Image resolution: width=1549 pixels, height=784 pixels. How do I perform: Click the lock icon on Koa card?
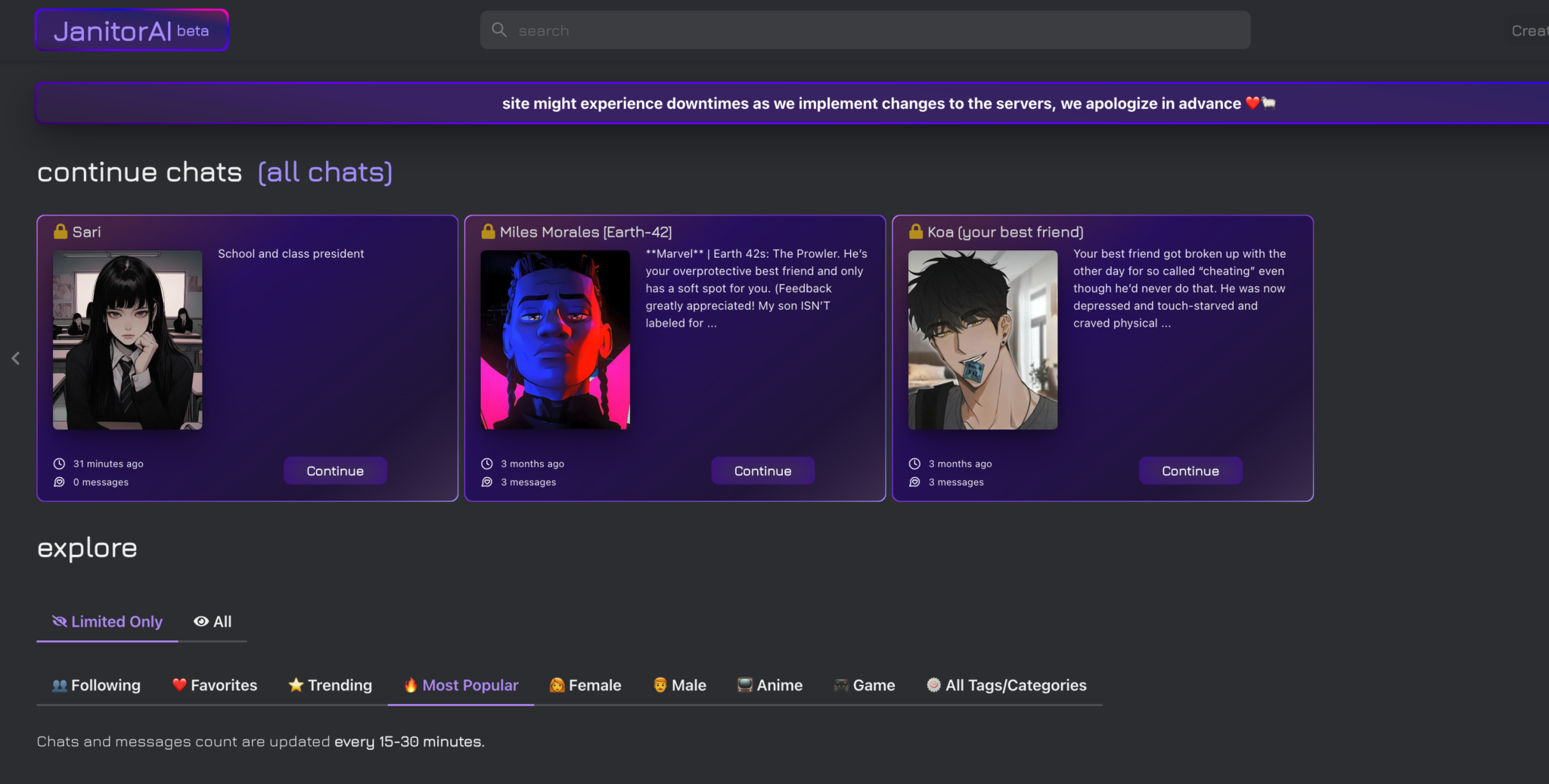(916, 232)
